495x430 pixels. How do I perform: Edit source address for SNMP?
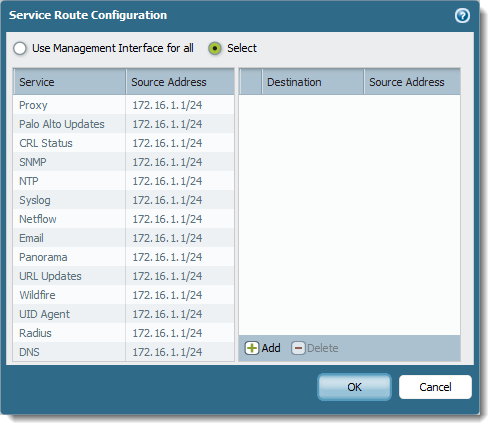(x=180, y=162)
